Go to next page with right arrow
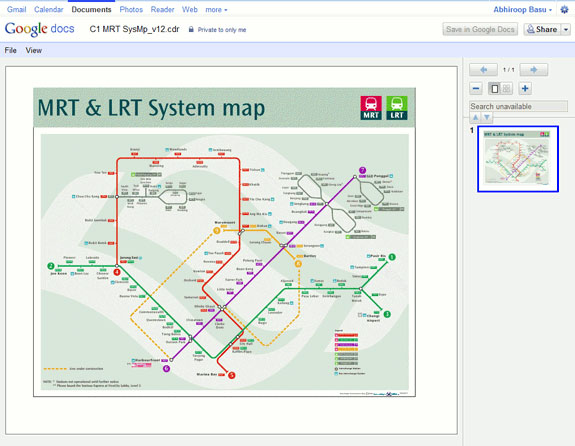 (x=534, y=70)
